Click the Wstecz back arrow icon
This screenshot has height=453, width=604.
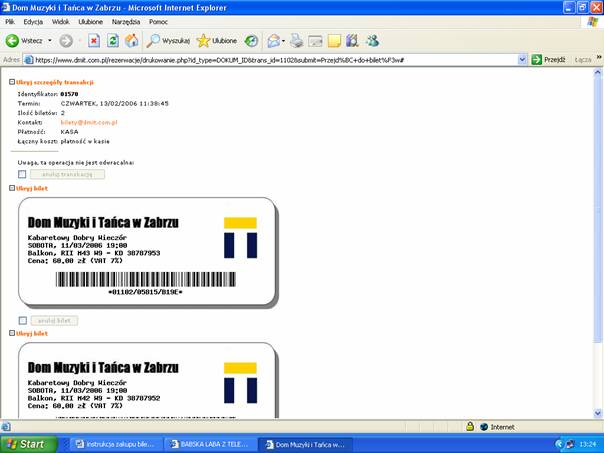(x=13, y=41)
